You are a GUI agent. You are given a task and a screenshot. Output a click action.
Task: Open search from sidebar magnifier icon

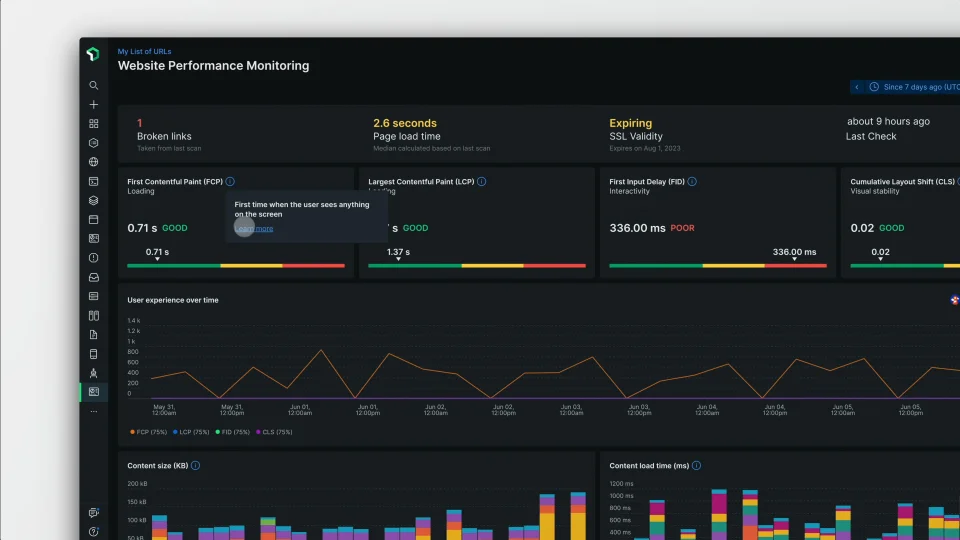(94, 86)
